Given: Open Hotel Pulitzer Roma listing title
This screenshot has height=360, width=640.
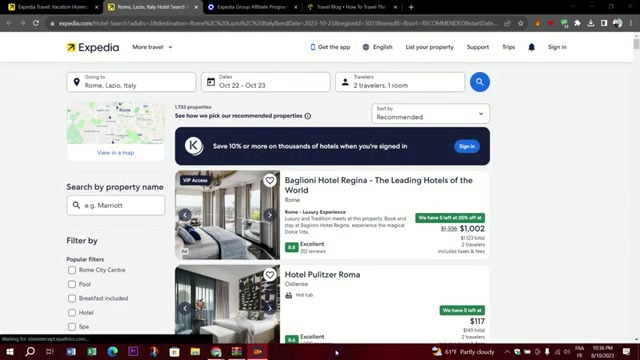Looking at the screenshot, I should pos(322,275).
